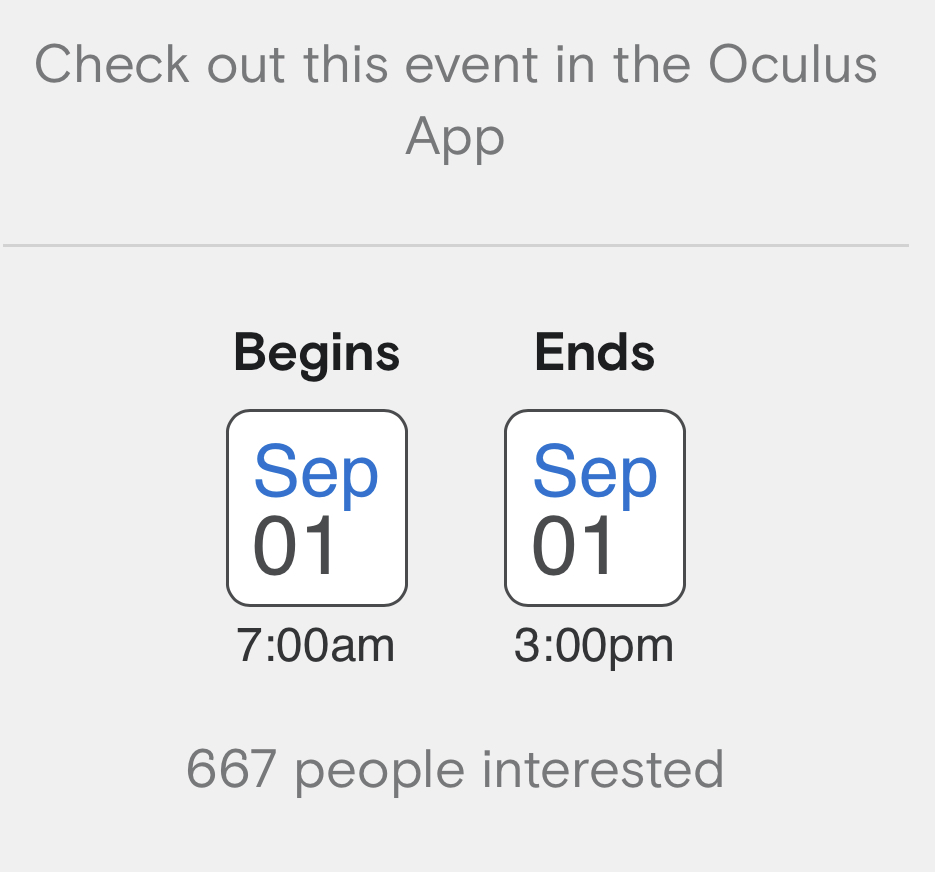The height and width of the screenshot is (872, 935).
Task: Click the word App in header's second line
Action: [x=455, y=137]
